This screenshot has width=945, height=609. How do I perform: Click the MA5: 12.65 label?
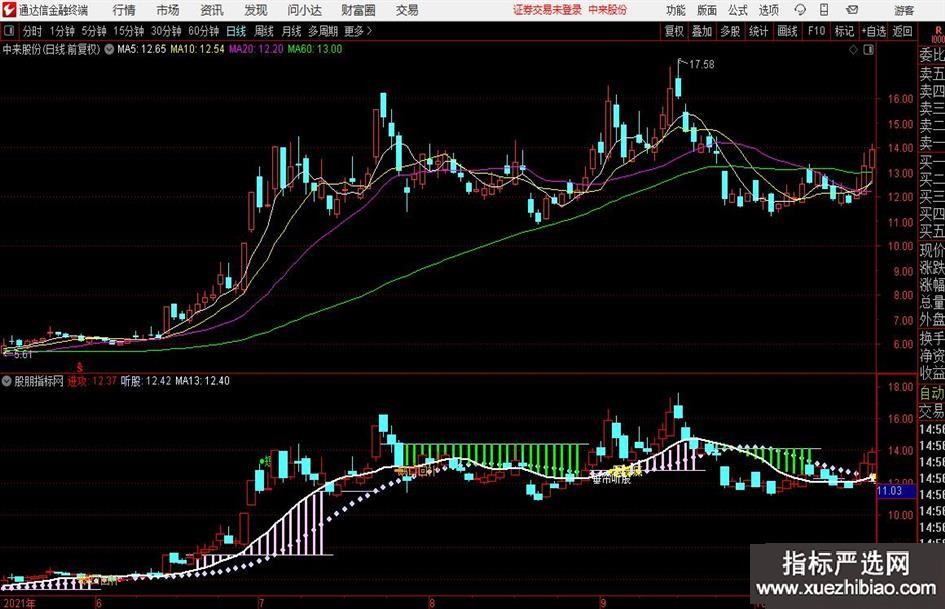141,49
